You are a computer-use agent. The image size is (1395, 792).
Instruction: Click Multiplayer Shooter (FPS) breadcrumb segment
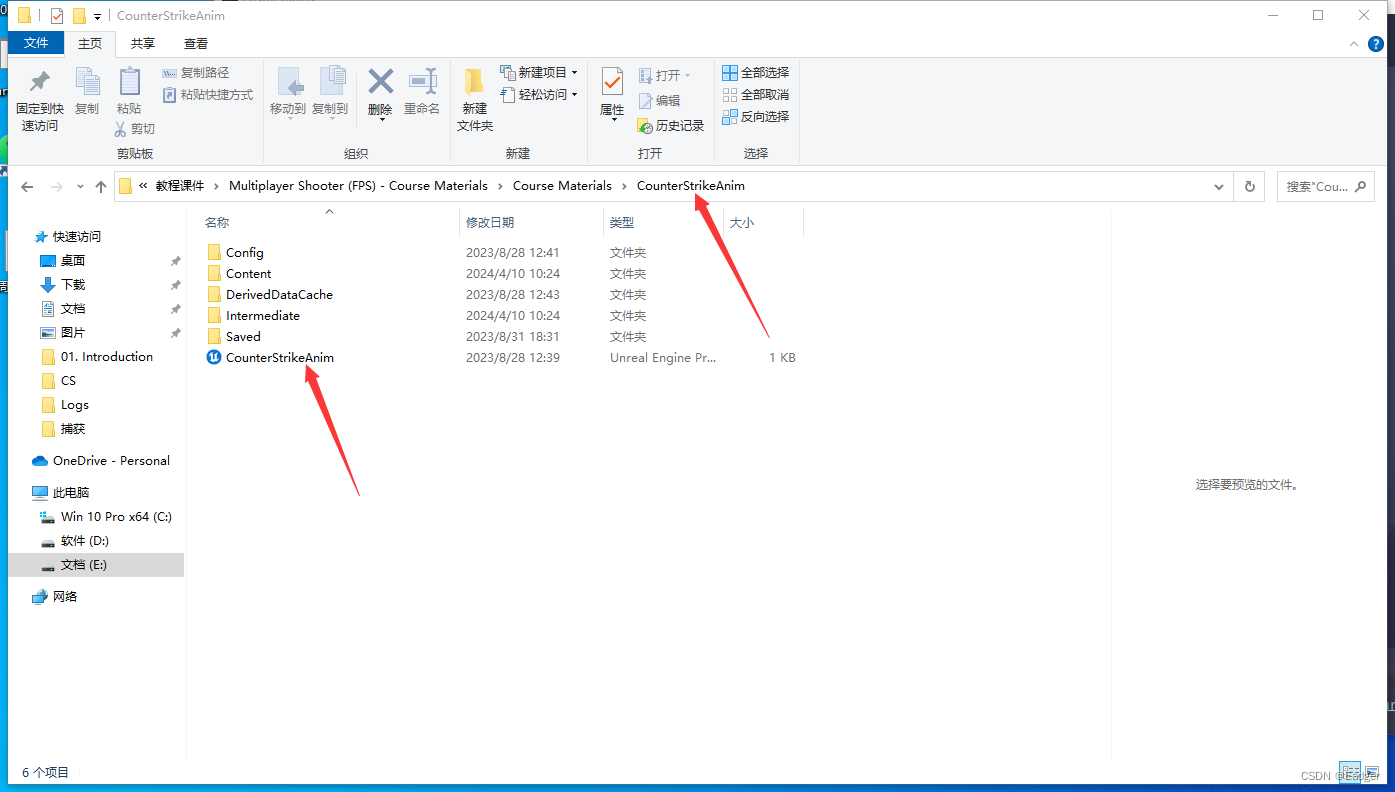358,186
